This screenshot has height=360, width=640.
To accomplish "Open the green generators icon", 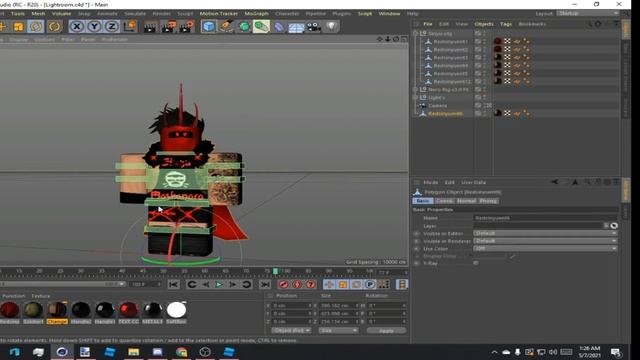I will click(x=244, y=27).
